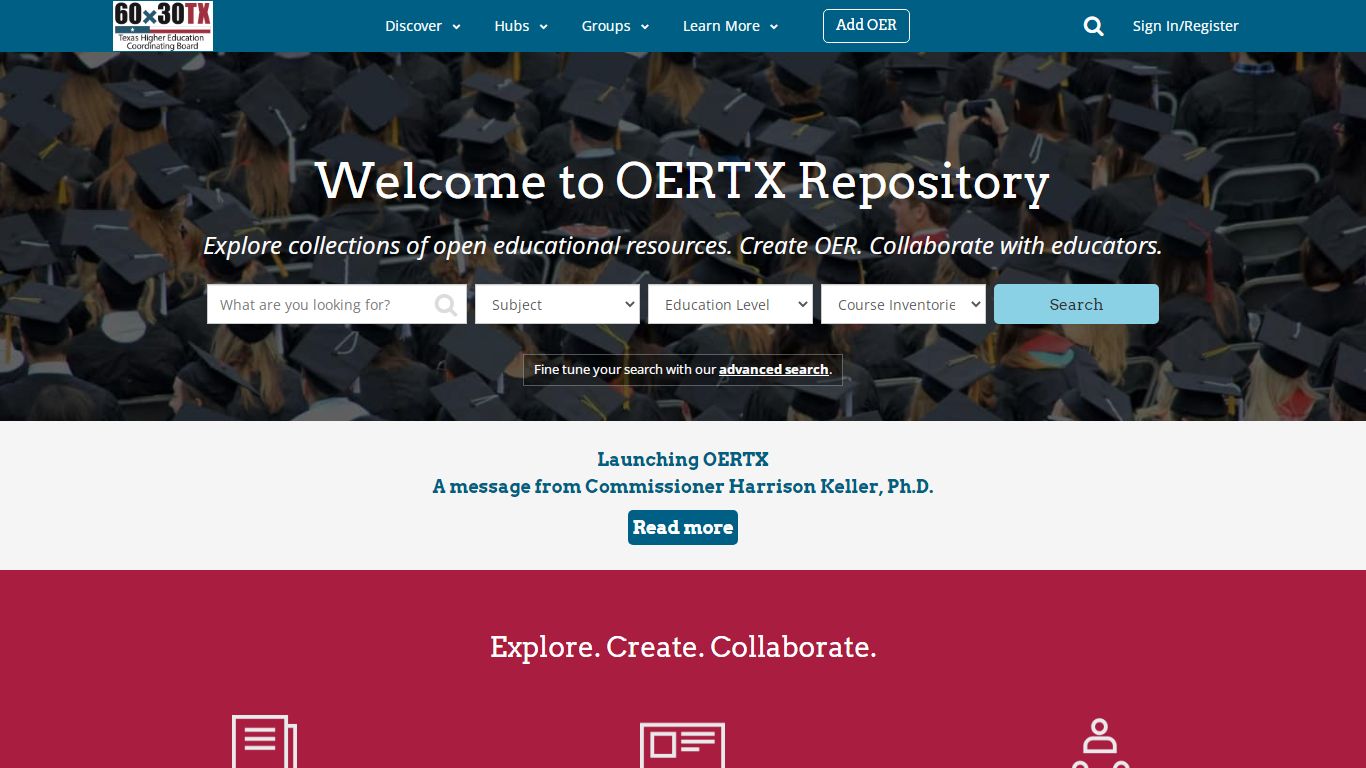Click the 'Launching OERTX' heading
Screen dimensions: 1366x768
click(x=683, y=459)
